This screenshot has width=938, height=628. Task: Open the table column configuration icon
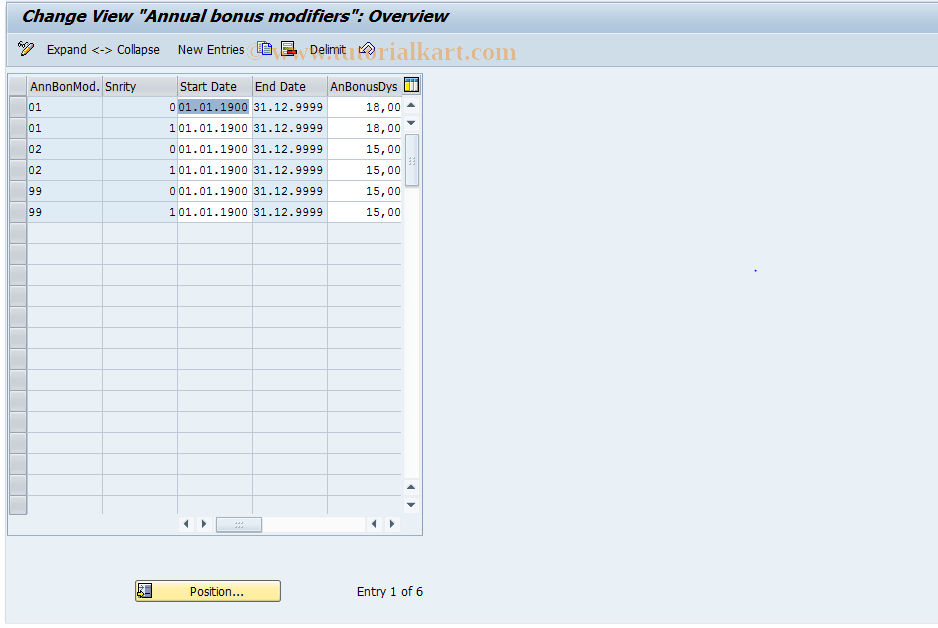click(412, 85)
